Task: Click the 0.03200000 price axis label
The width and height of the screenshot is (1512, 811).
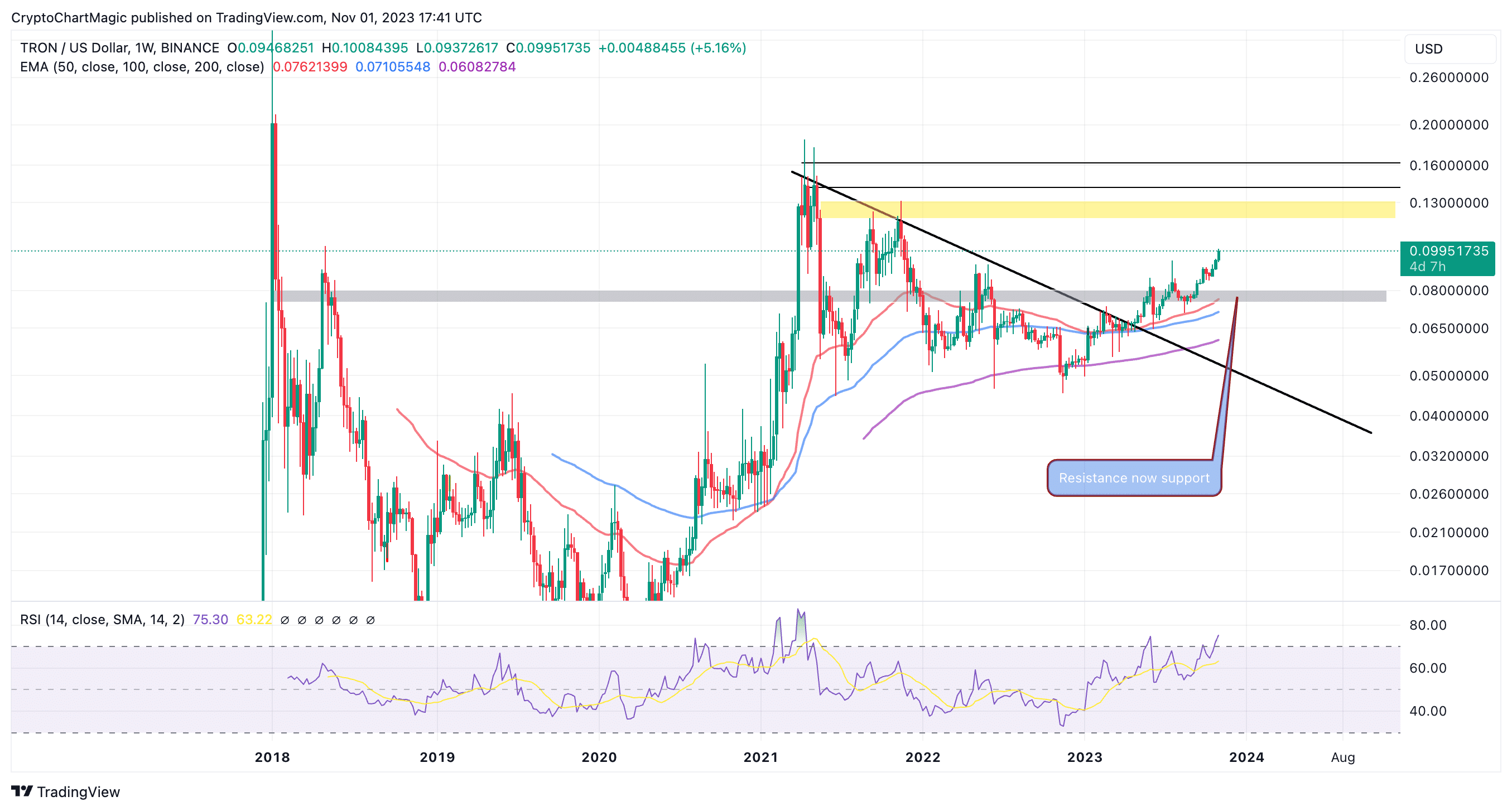Action: [1448, 456]
